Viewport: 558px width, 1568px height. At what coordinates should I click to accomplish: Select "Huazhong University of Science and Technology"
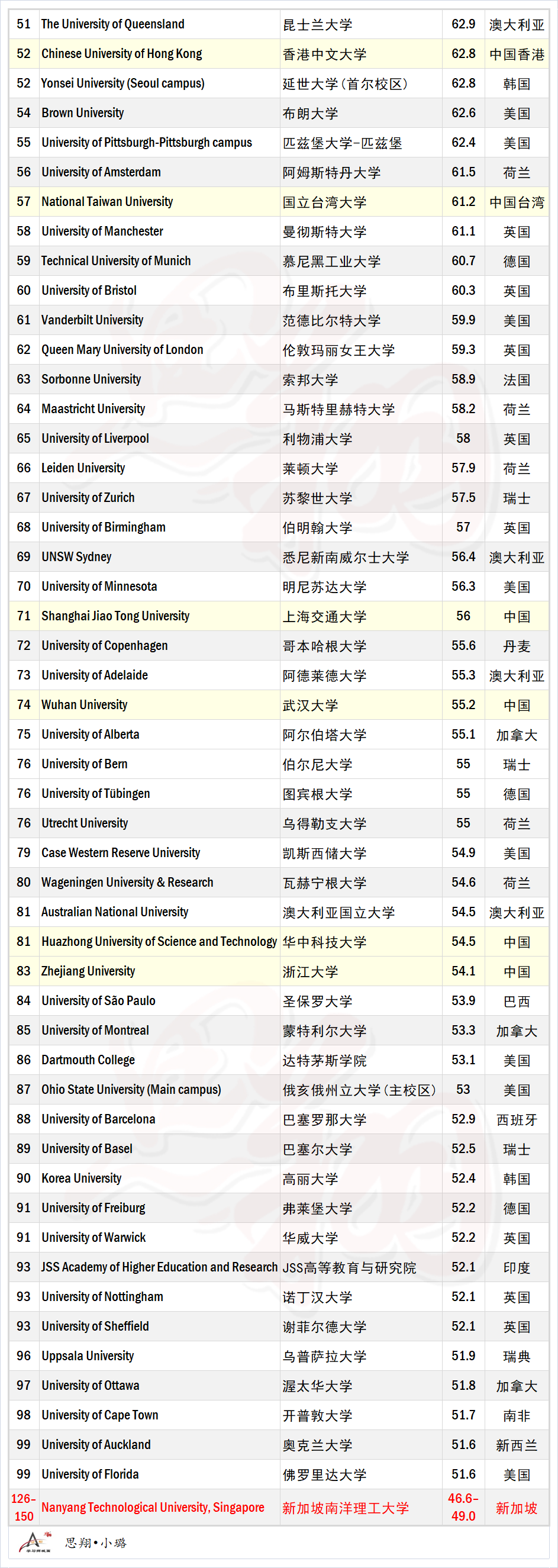click(x=159, y=942)
